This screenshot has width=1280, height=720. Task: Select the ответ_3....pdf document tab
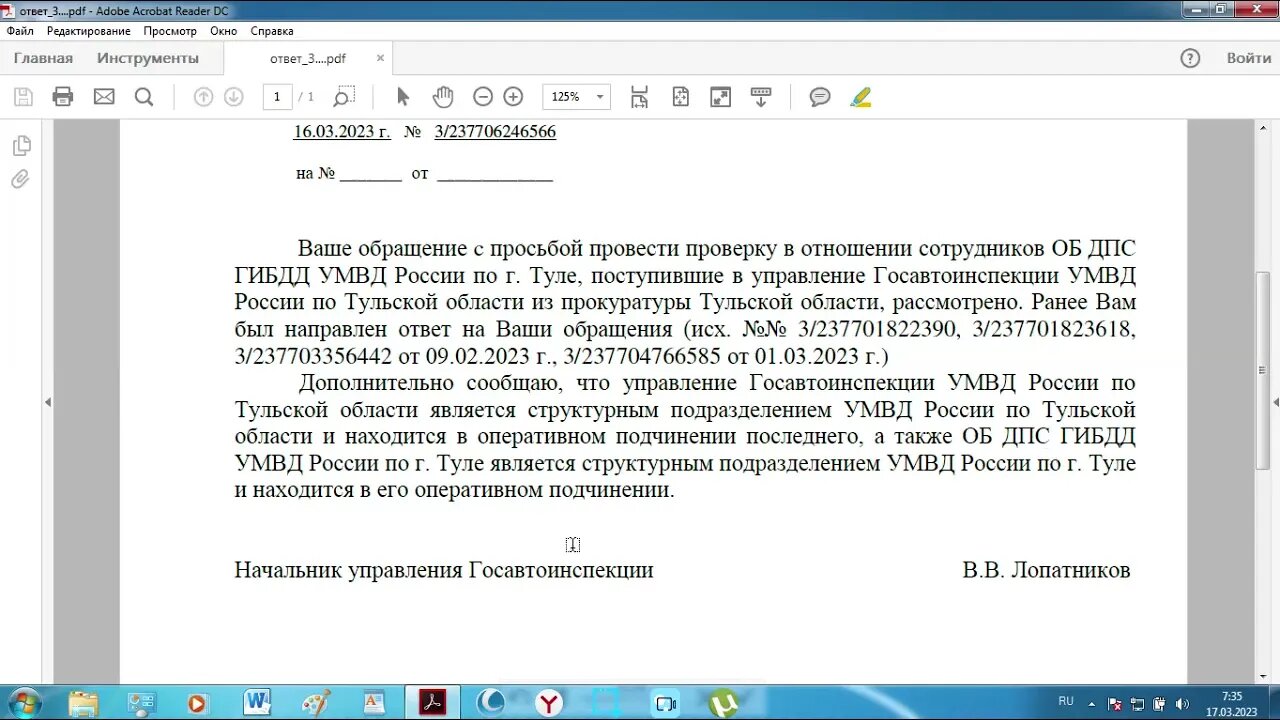[x=308, y=58]
